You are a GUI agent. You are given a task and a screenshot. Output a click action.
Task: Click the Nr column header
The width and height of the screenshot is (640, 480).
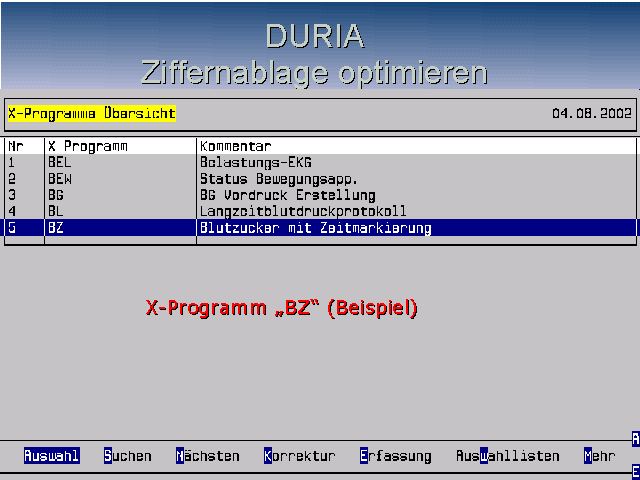tap(16, 146)
